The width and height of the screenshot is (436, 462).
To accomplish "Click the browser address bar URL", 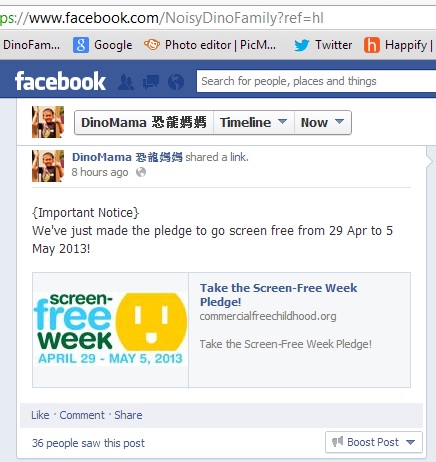I will coord(162,18).
